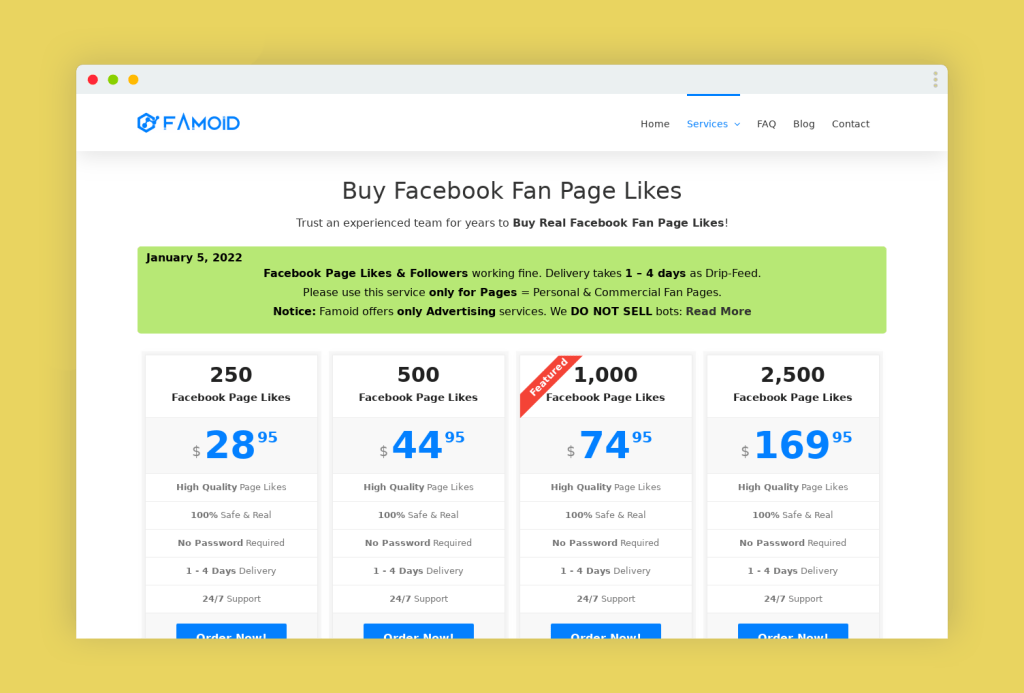
Task: Expand the Services dropdown chevron
Action: (737, 124)
